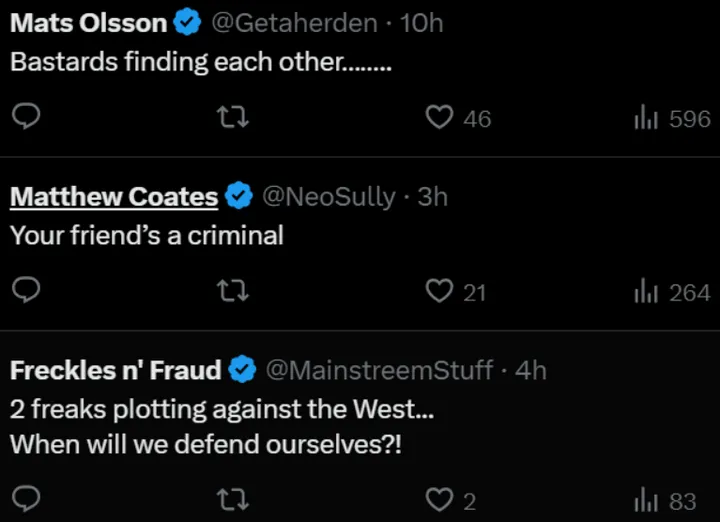The width and height of the screenshot is (720, 522).
Task: Open Mats Olsson's profile name
Action: tap(89, 23)
